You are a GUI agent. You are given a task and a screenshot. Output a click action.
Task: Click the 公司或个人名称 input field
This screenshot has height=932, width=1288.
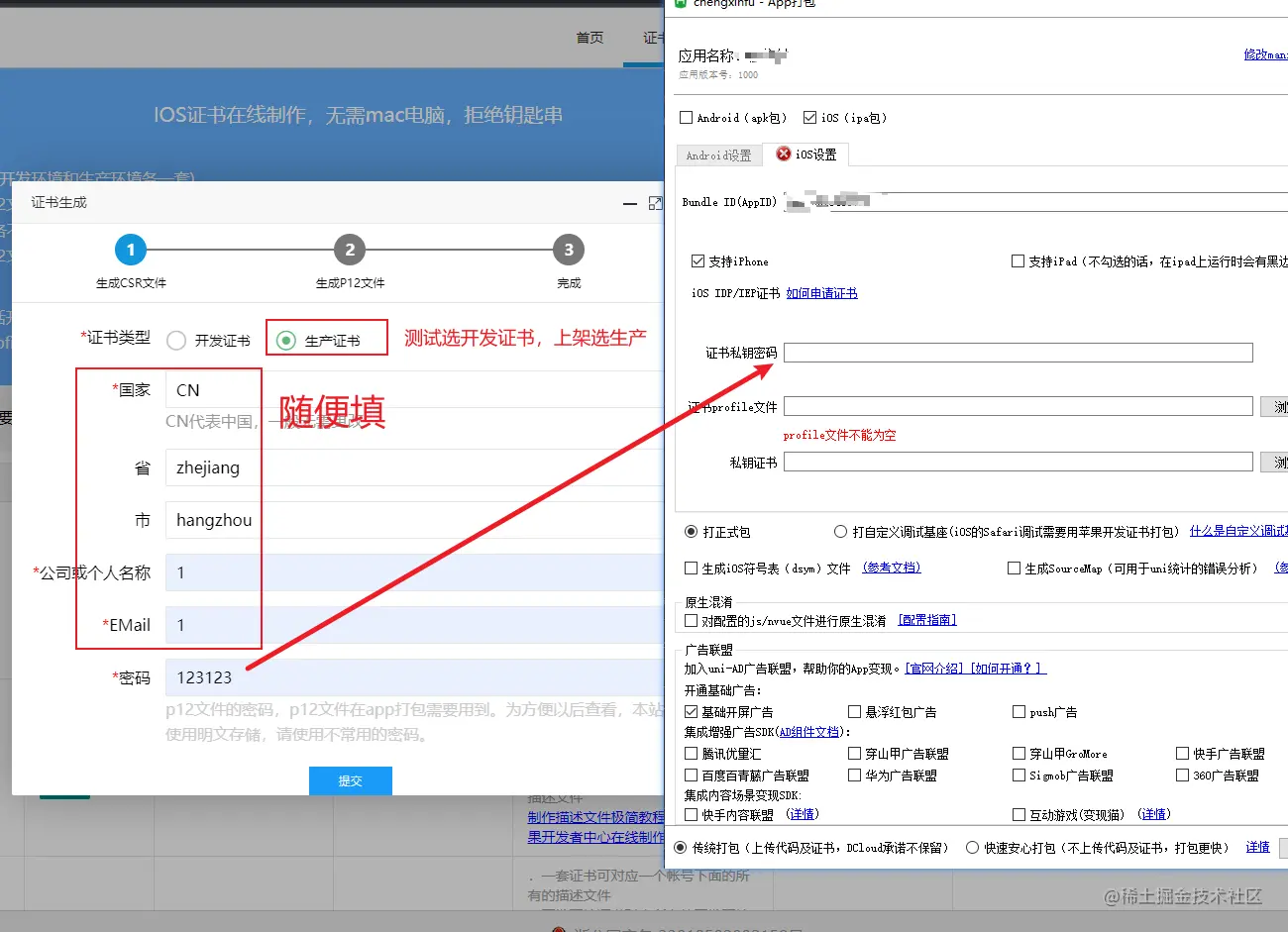[x=414, y=572]
